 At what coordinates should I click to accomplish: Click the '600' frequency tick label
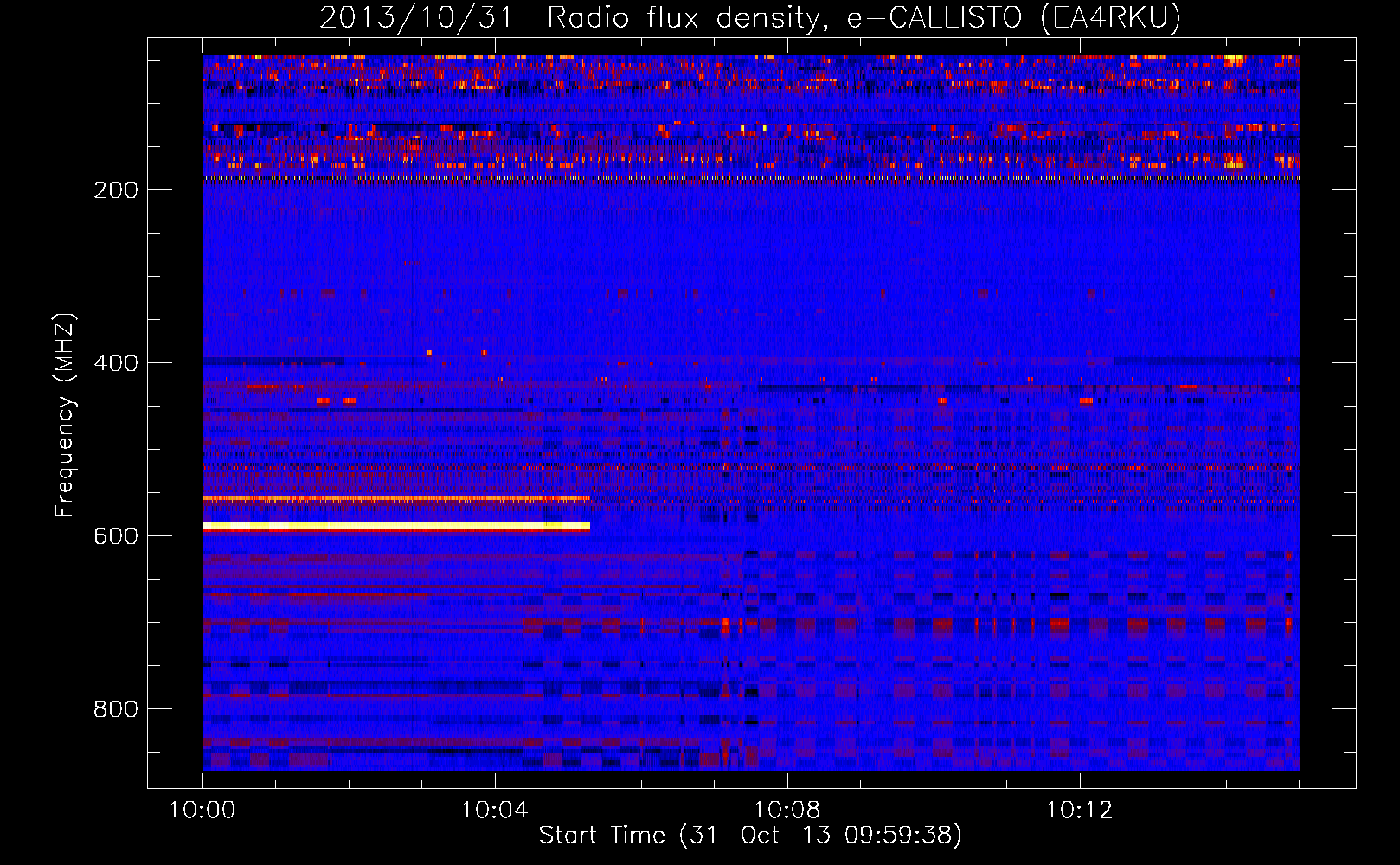pyautogui.click(x=116, y=536)
